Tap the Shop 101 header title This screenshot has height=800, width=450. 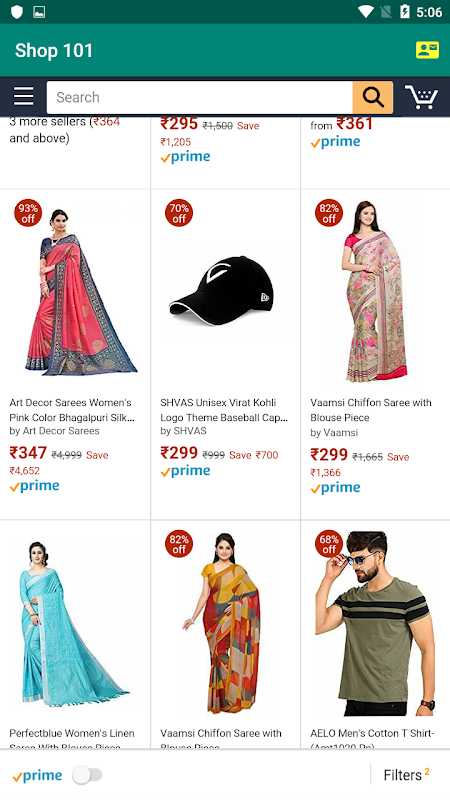point(54,50)
